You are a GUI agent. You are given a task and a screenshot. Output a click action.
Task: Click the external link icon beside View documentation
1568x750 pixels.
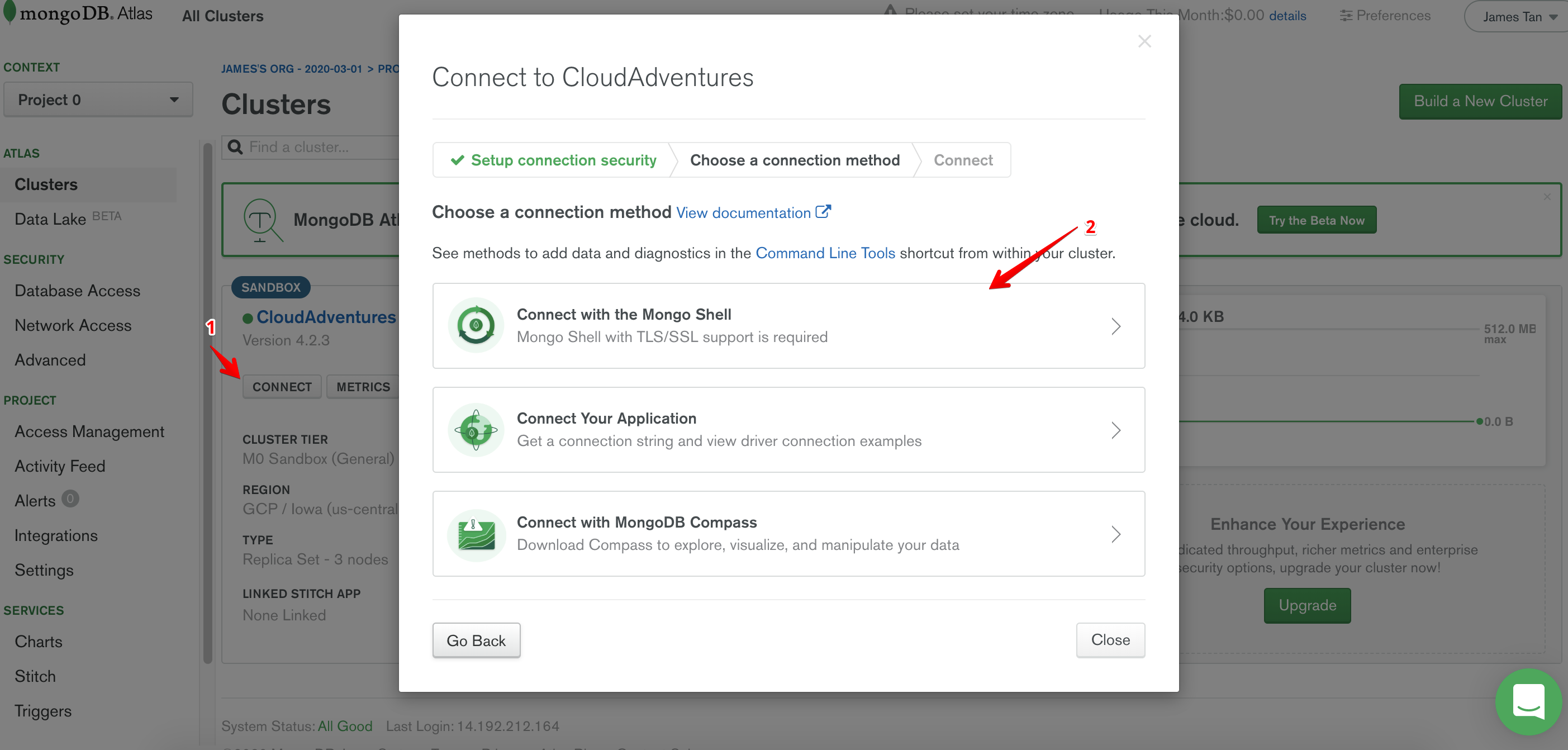tap(823, 212)
